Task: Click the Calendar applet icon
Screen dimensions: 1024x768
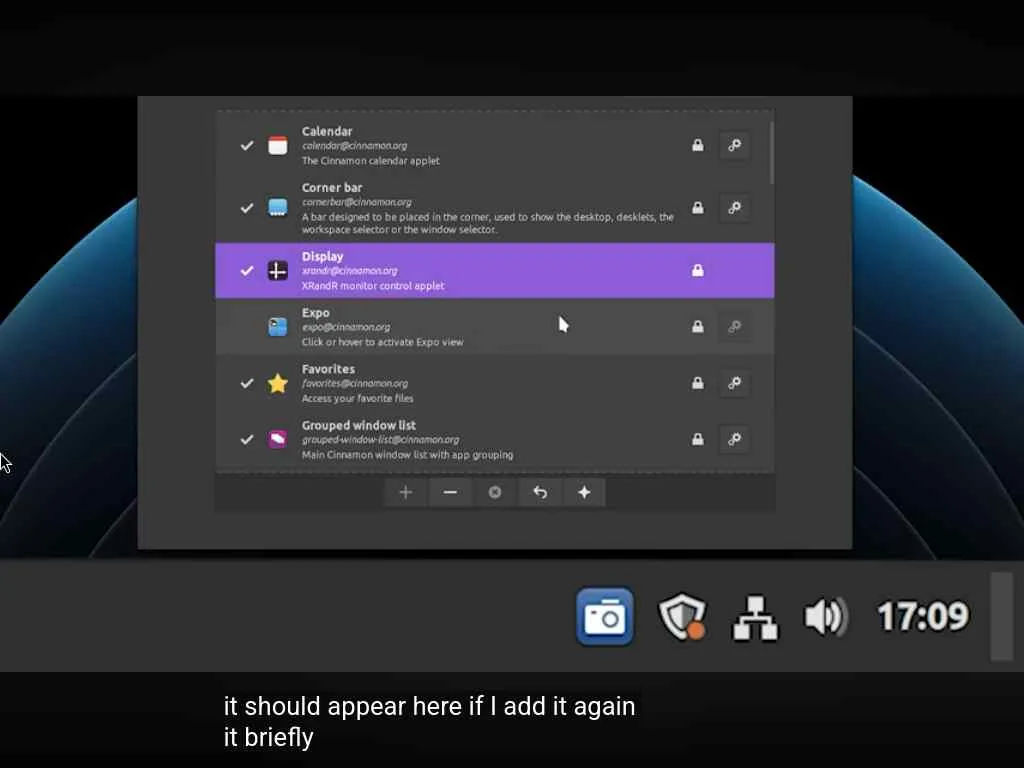Action: tap(278, 145)
